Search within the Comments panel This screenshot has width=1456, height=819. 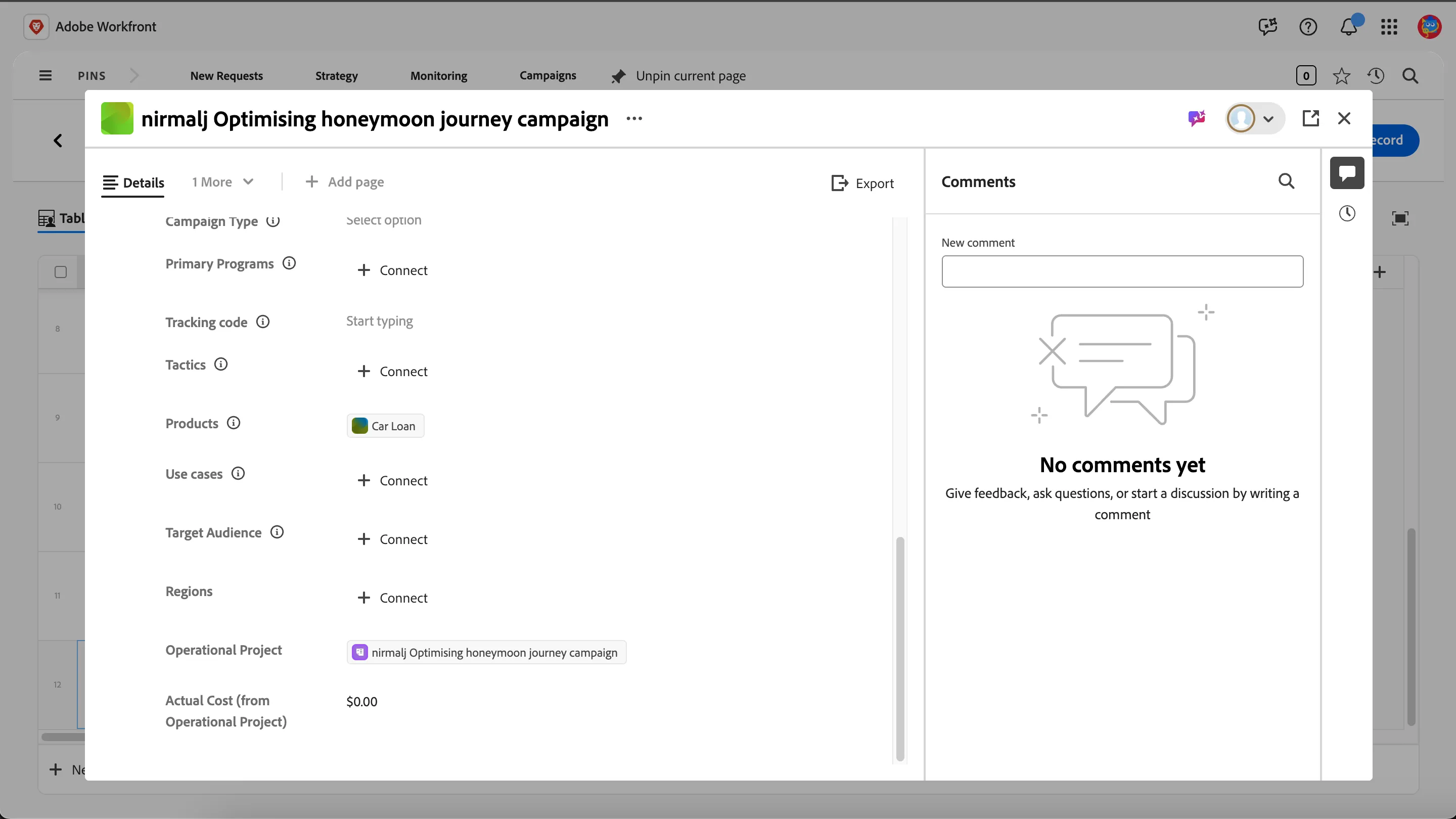point(1286,181)
